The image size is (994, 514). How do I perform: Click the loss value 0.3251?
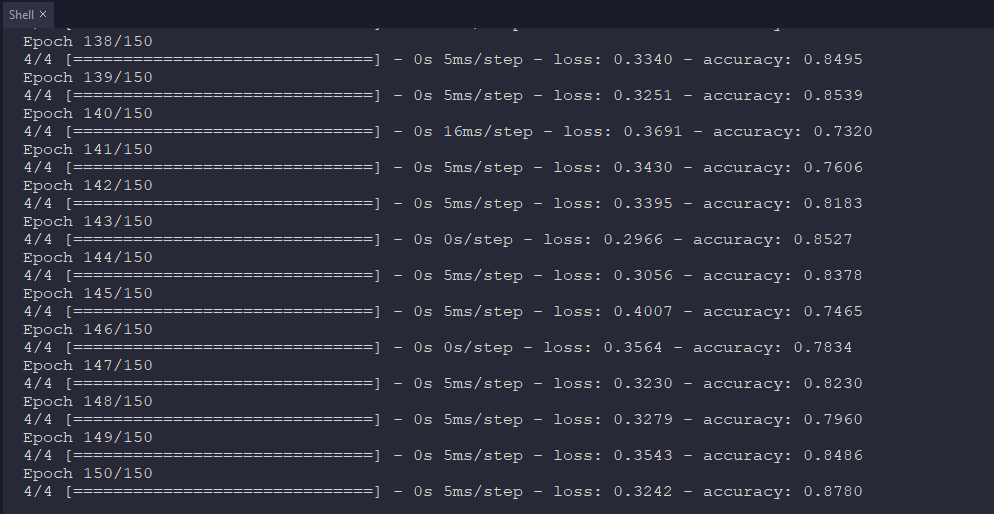coord(643,96)
